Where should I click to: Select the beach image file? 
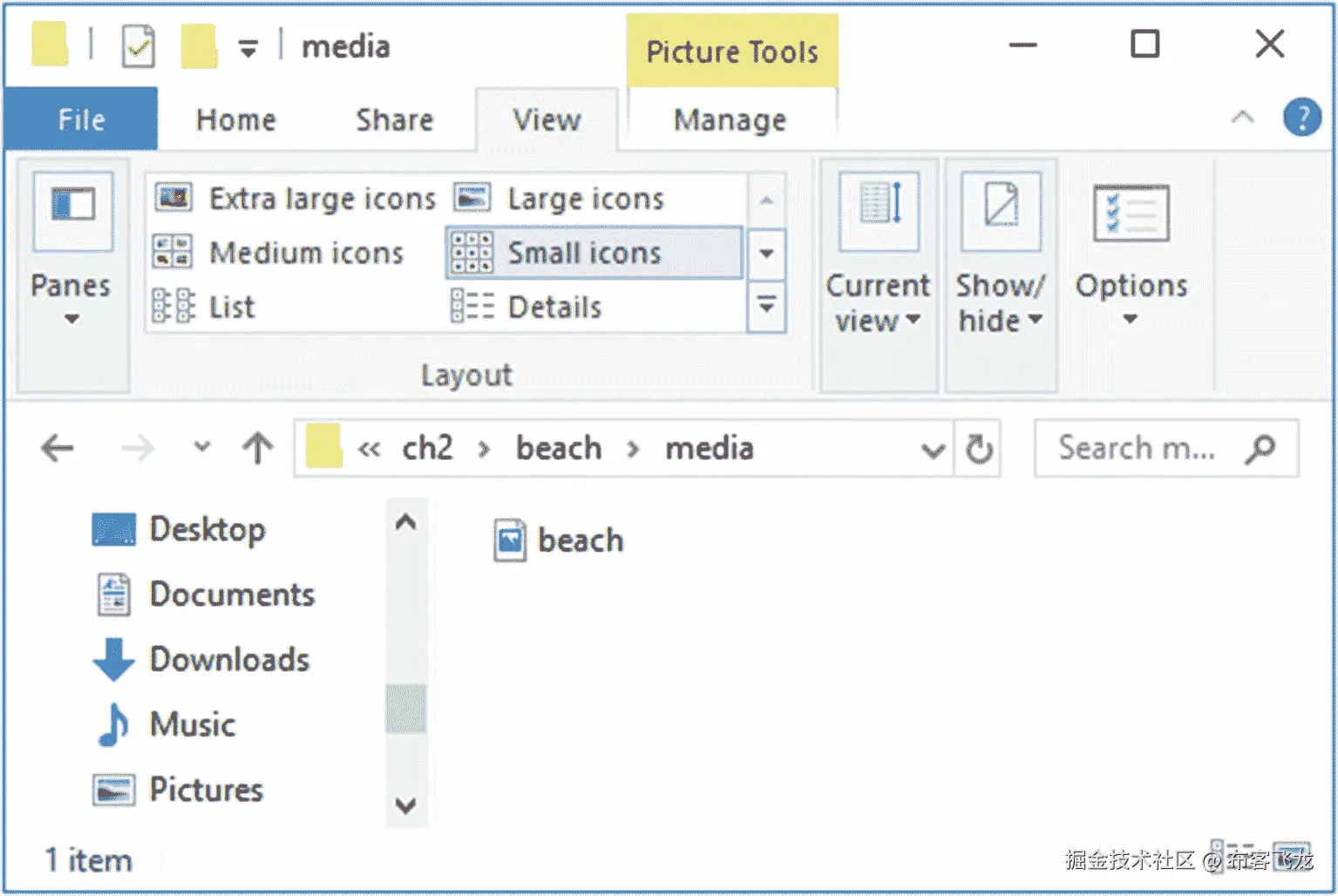560,540
